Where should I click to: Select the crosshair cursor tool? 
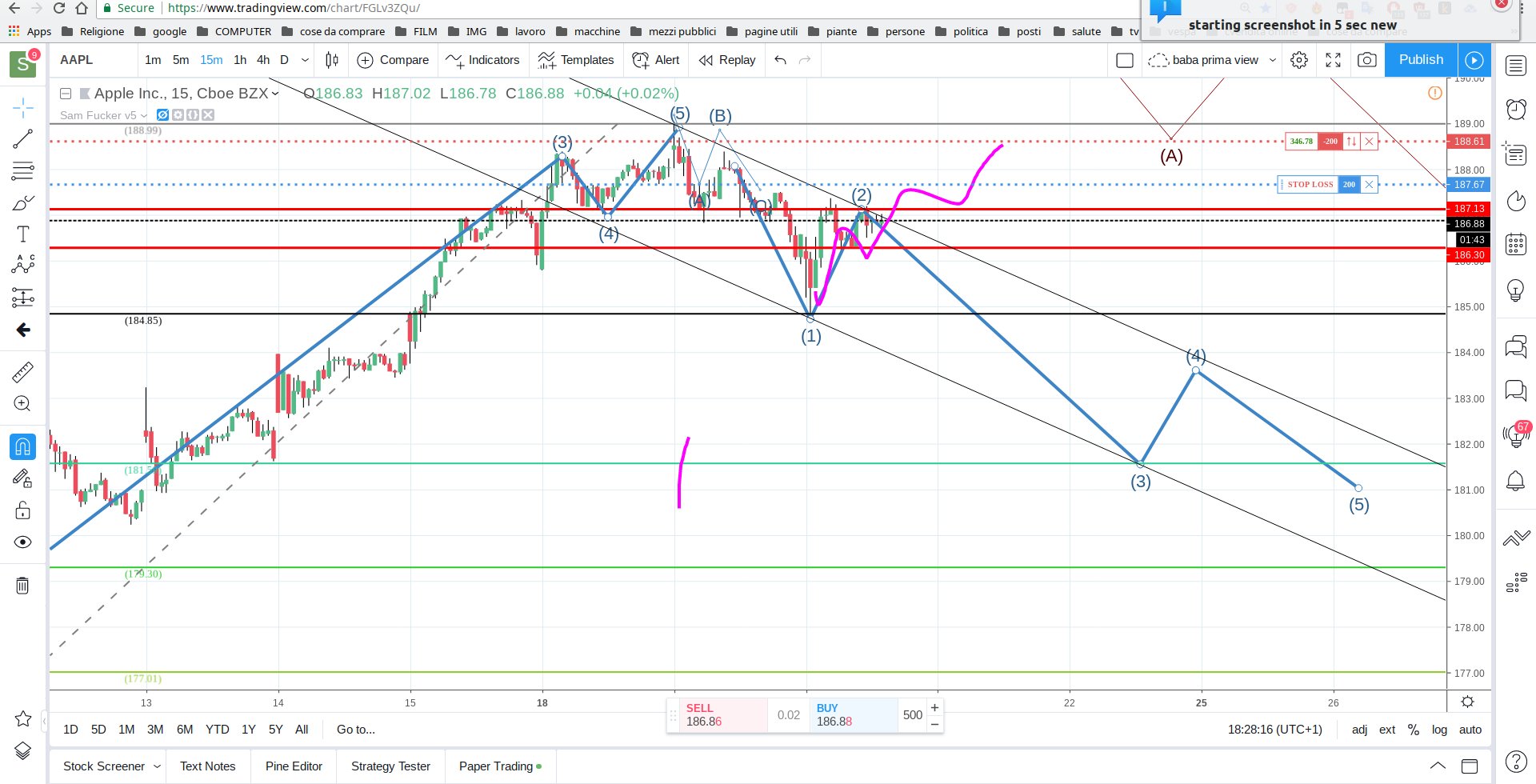click(x=23, y=107)
